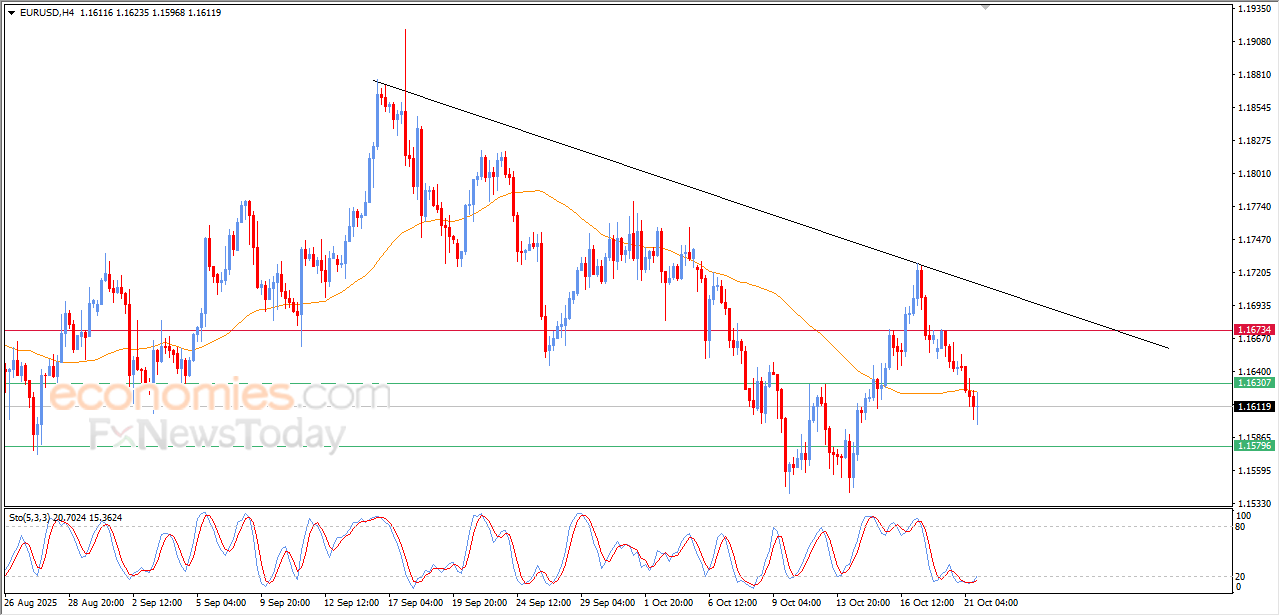Click the 9 Sep 20:00 time label

[286, 604]
